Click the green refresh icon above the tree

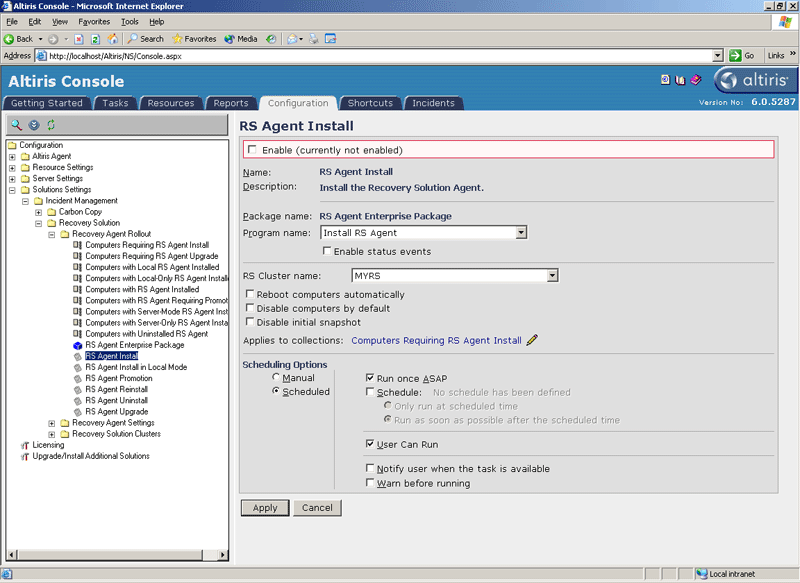51,125
